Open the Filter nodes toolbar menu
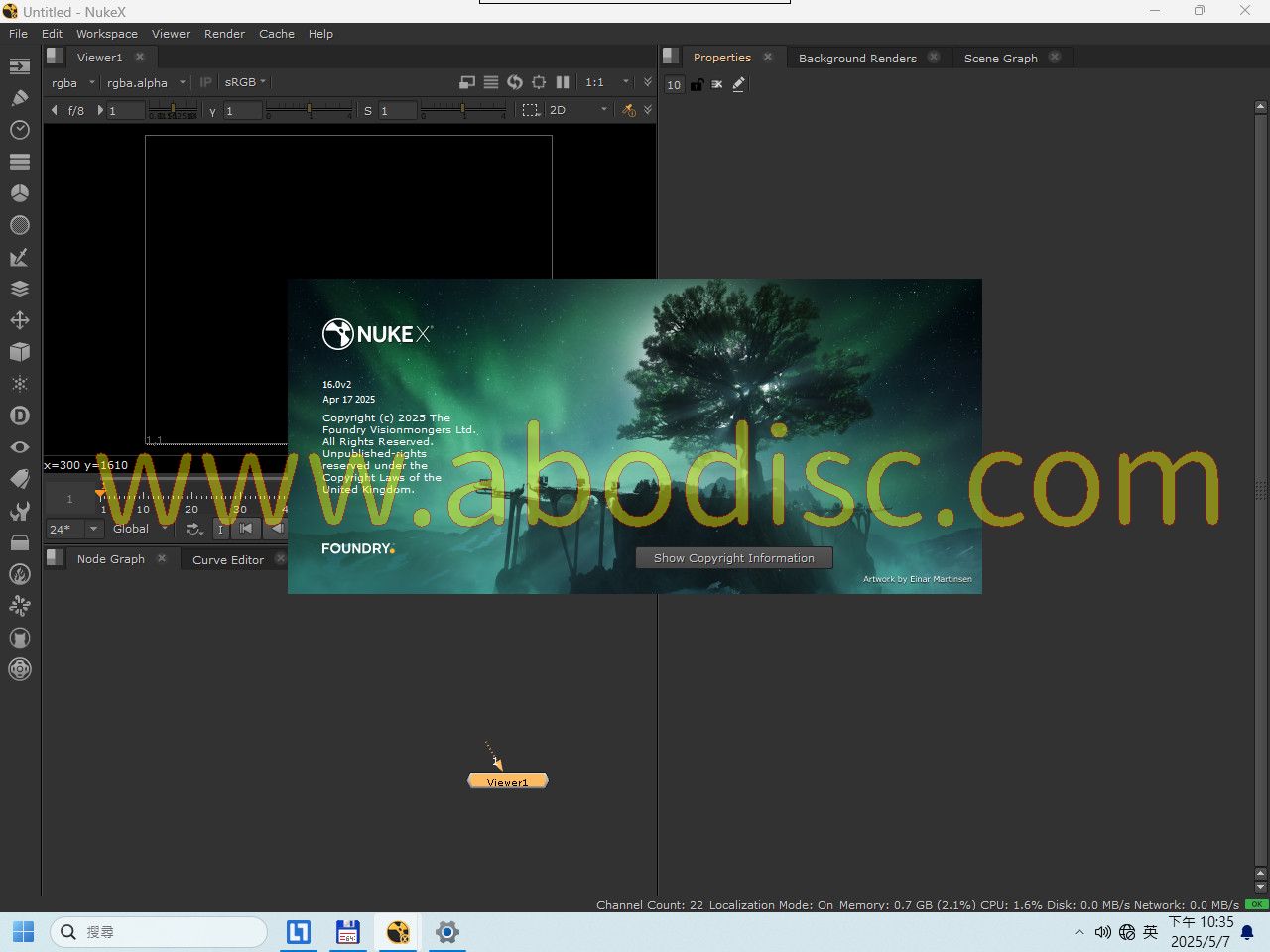The height and width of the screenshot is (952, 1270). click(20, 225)
